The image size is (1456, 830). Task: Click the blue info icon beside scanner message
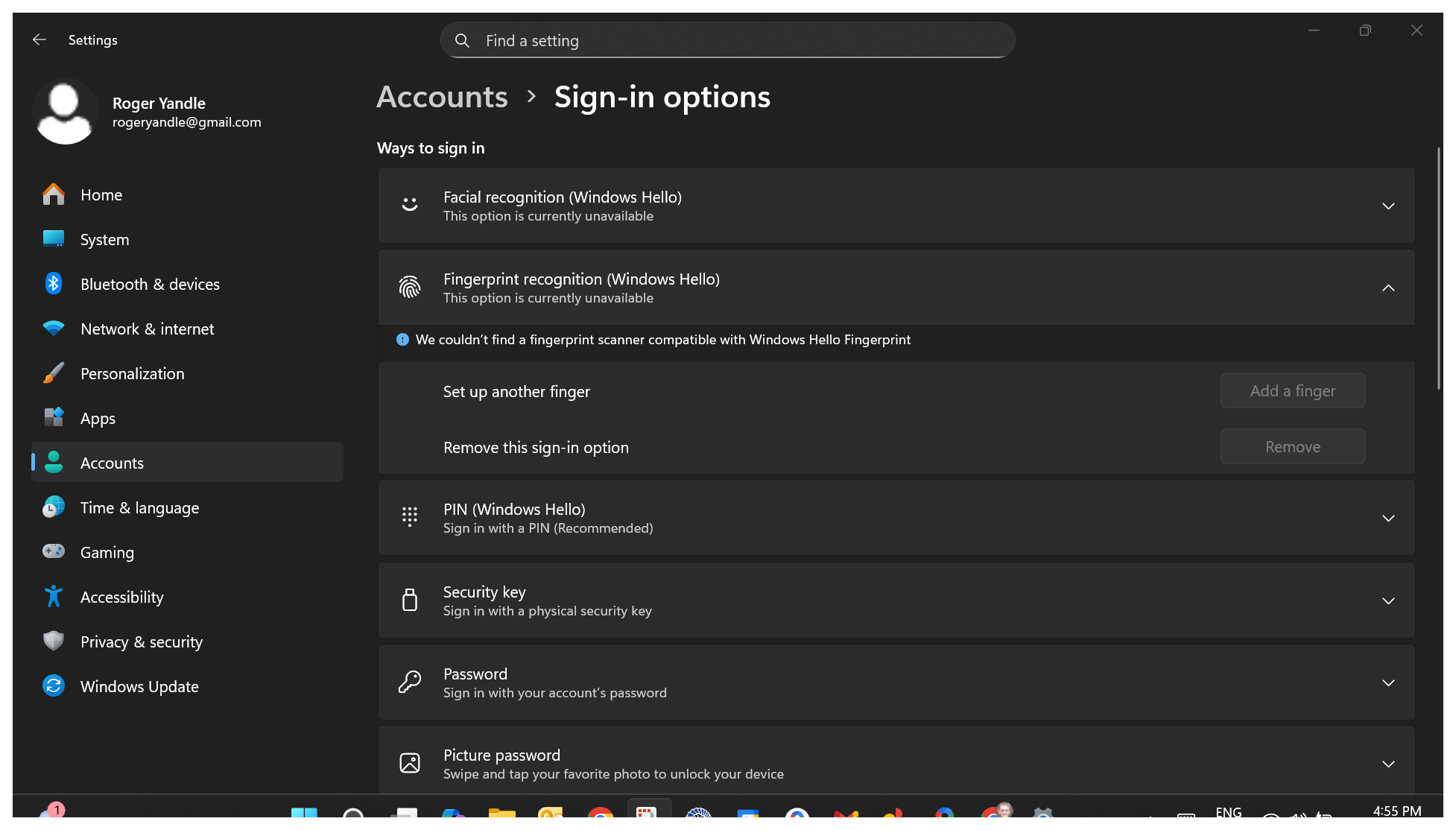(x=402, y=340)
